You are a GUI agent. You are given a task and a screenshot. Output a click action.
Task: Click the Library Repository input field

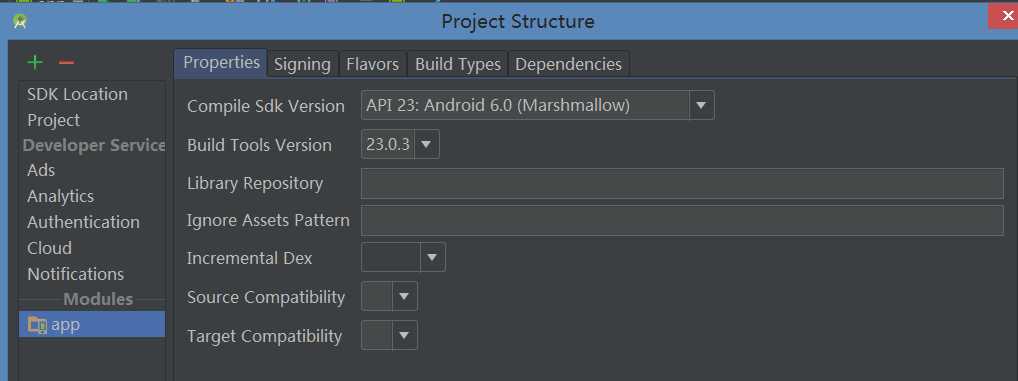[x=682, y=184]
